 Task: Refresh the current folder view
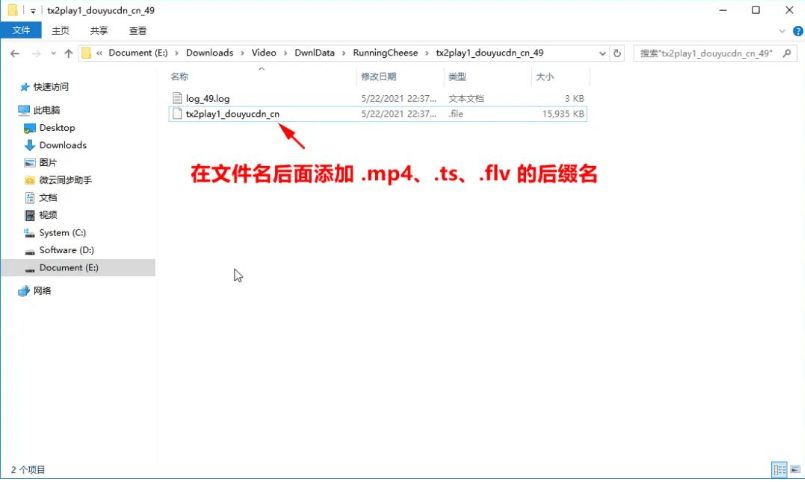[x=618, y=53]
